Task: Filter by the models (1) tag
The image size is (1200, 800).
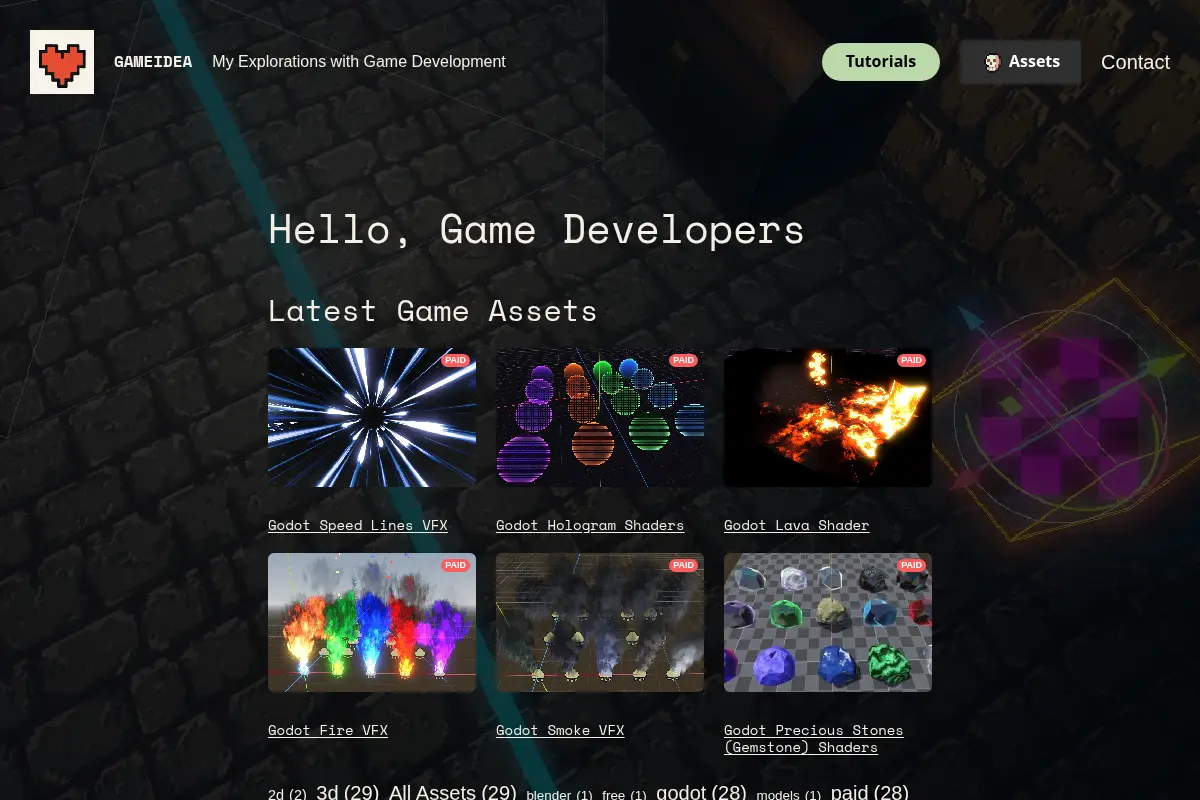Action: [789, 794]
